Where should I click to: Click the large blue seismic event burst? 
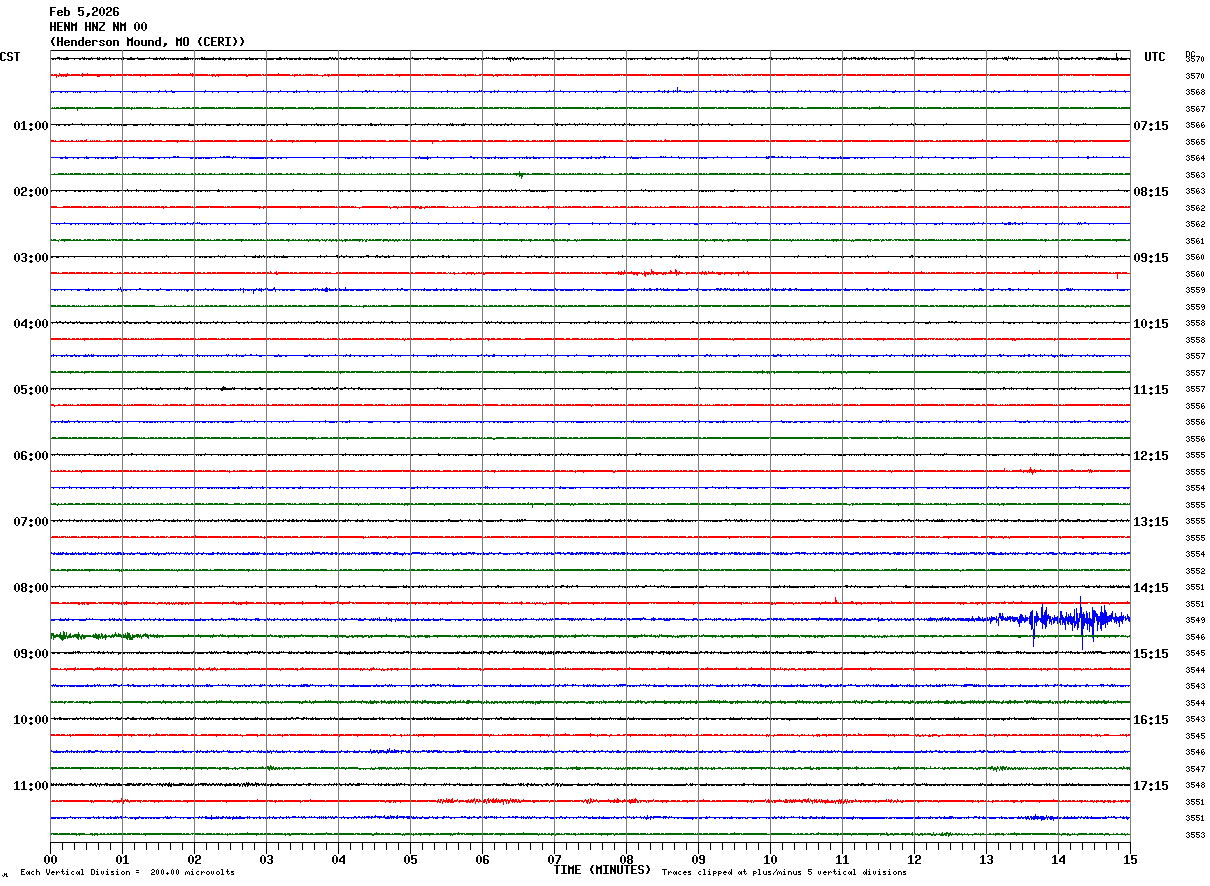click(x=1065, y=619)
